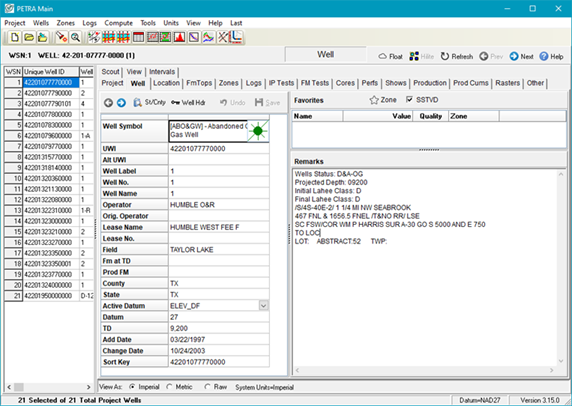Select the Raw radio button
The width and height of the screenshot is (572, 406).
pyautogui.click(x=207, y=387)
